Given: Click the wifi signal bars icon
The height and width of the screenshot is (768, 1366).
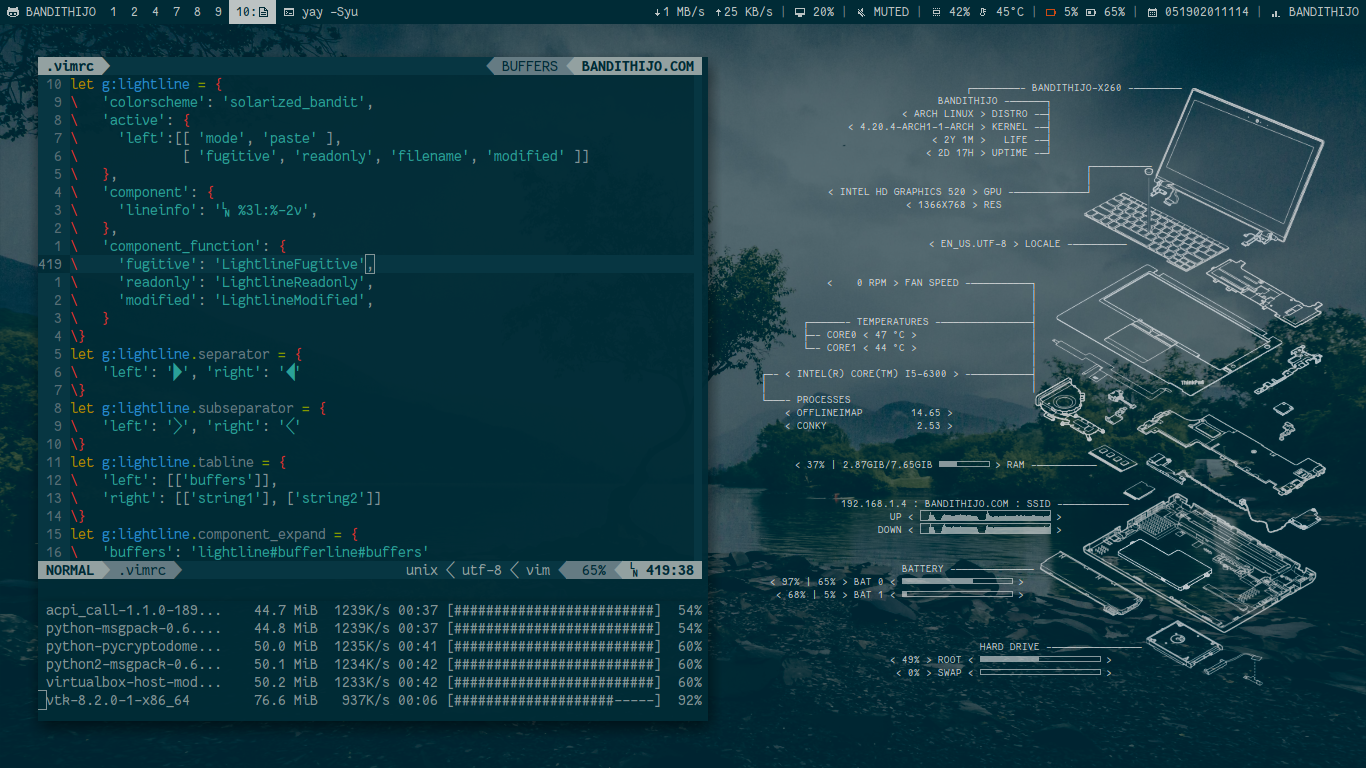Looking at the screenshot, I should [x=1275, y=13].
